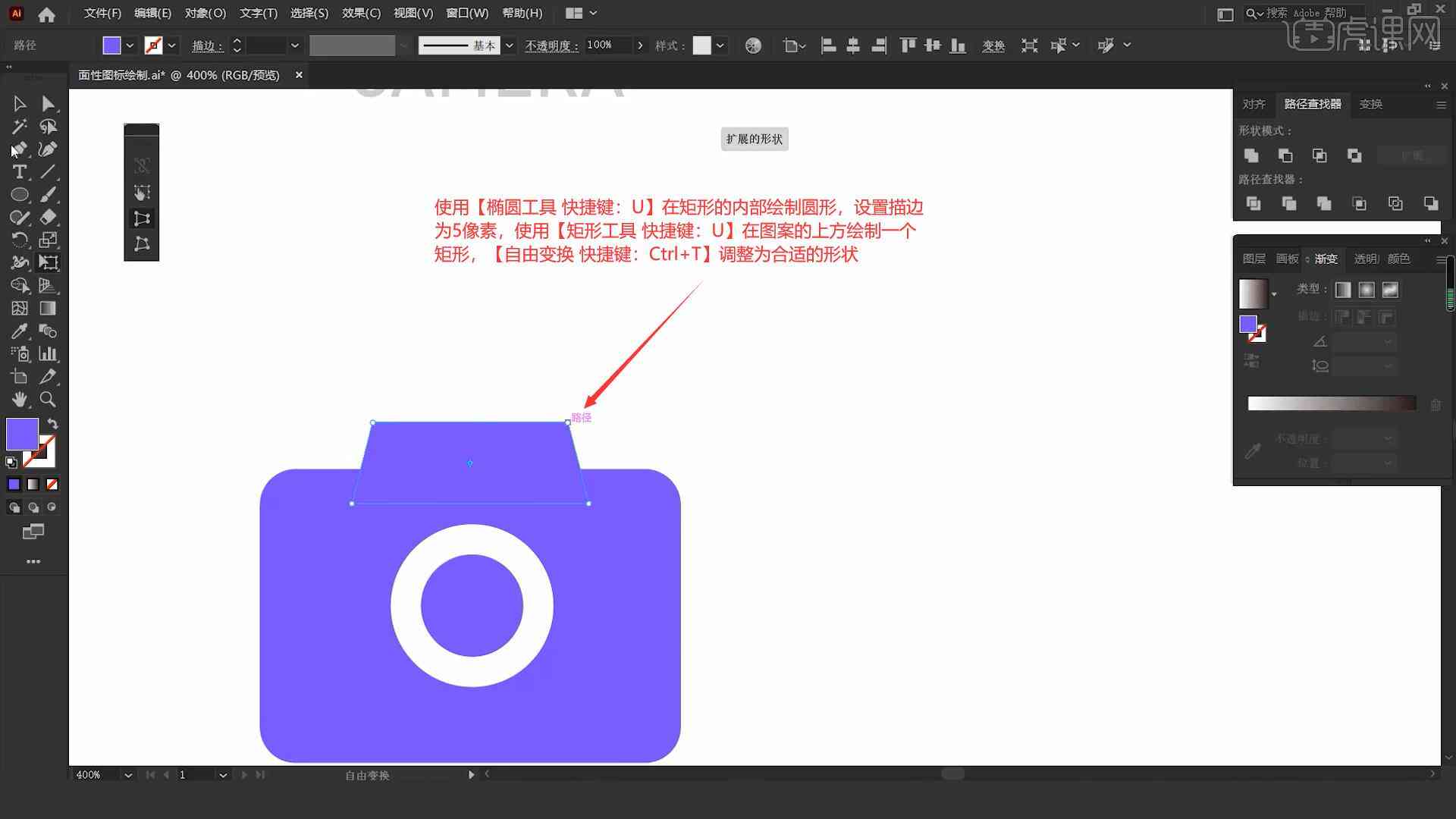Select the Free Transform tool

click(x=48, y=262)
